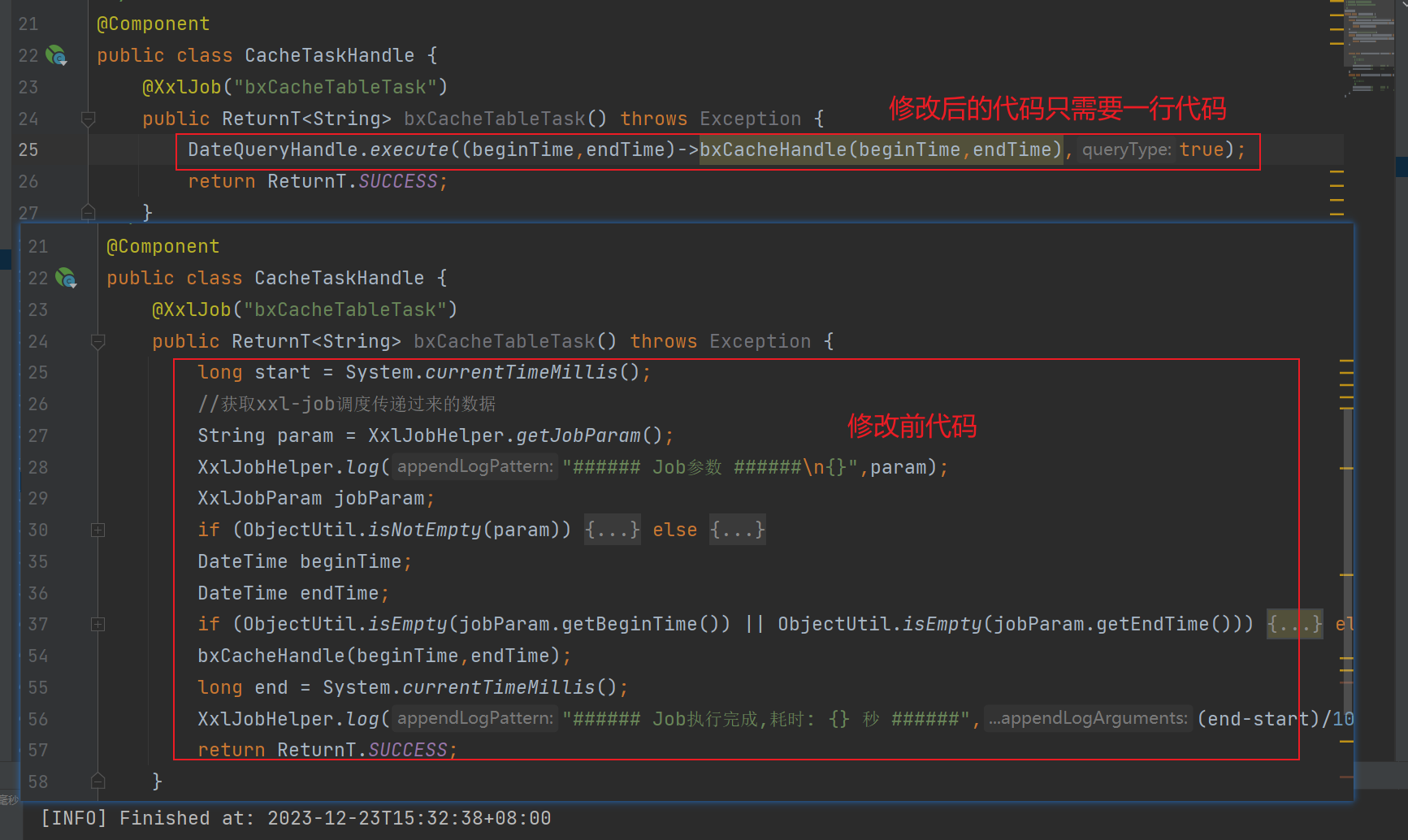Click getJobParam on line 27

(578, 435)
